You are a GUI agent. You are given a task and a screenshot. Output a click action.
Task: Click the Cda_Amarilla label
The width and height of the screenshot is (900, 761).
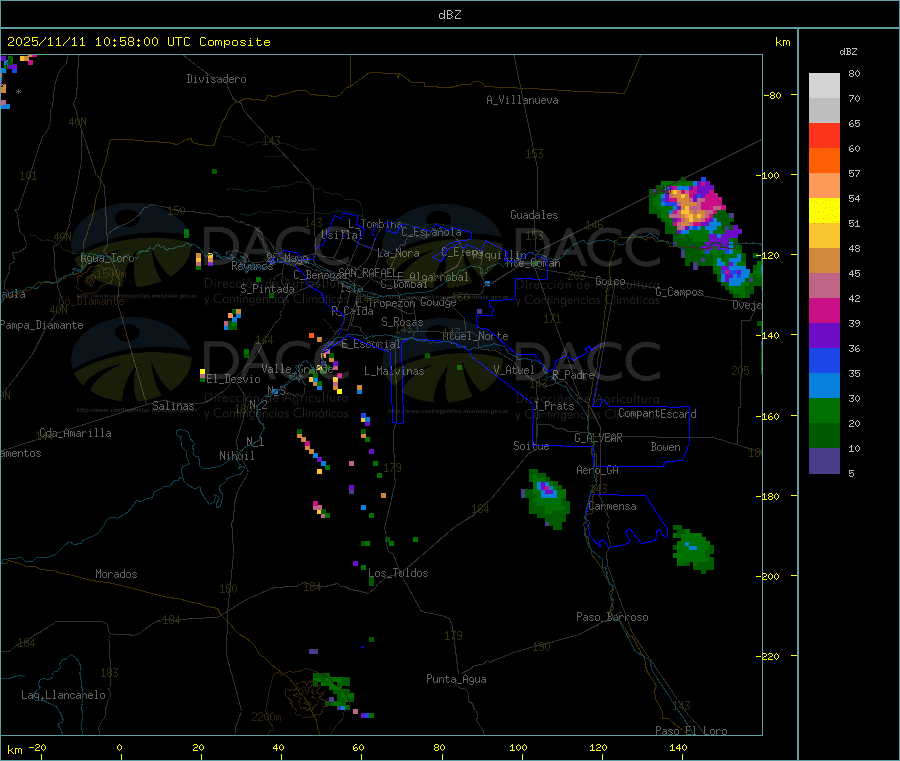75,433
